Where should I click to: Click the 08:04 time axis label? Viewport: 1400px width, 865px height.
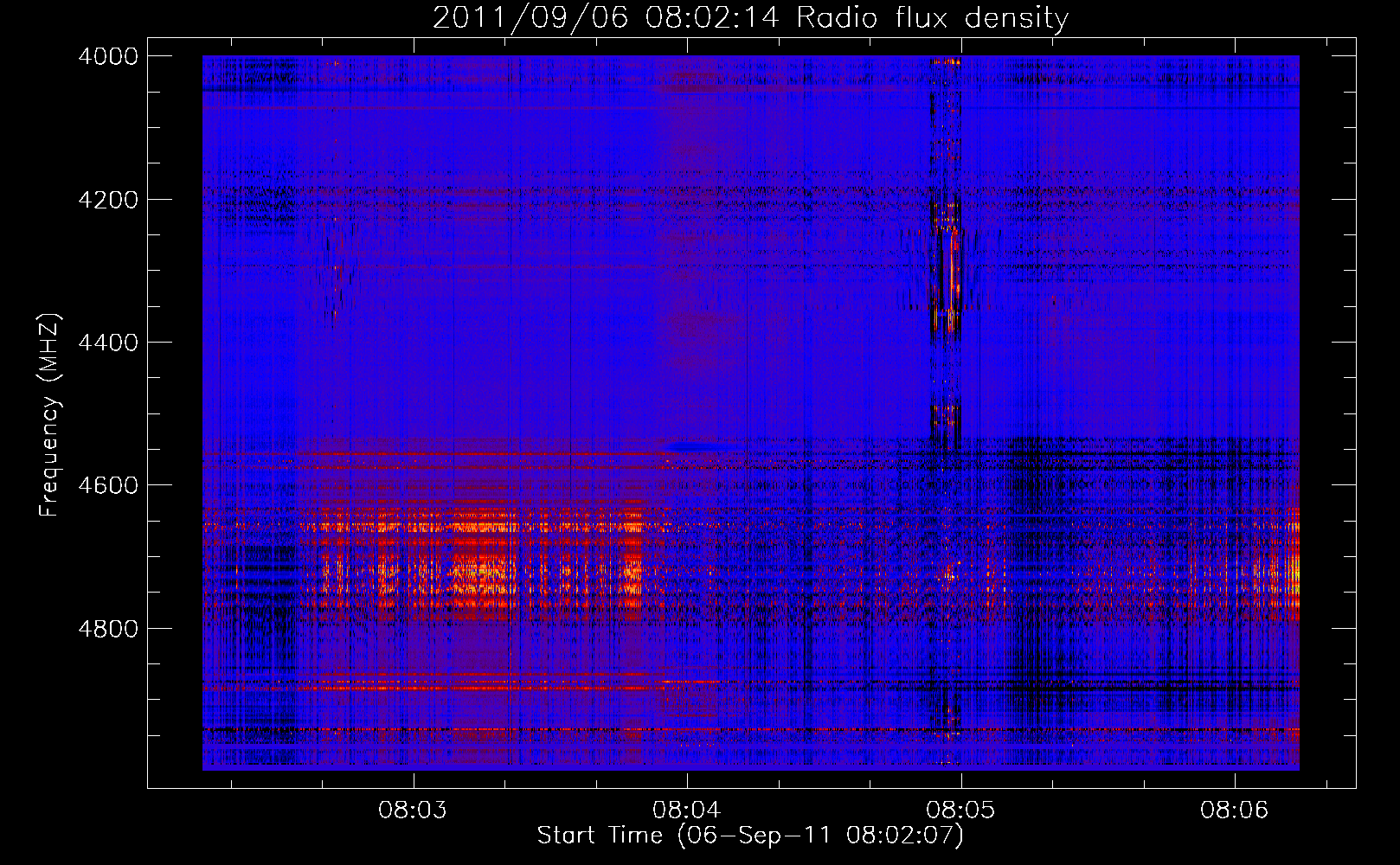click(686, 810)
